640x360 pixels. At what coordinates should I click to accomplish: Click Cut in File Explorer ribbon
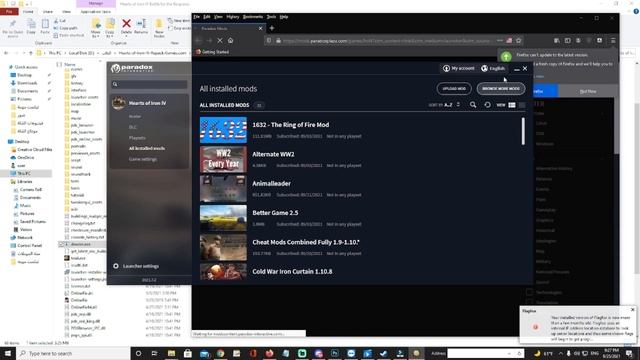pyautogui.click(x=60, y=21)
